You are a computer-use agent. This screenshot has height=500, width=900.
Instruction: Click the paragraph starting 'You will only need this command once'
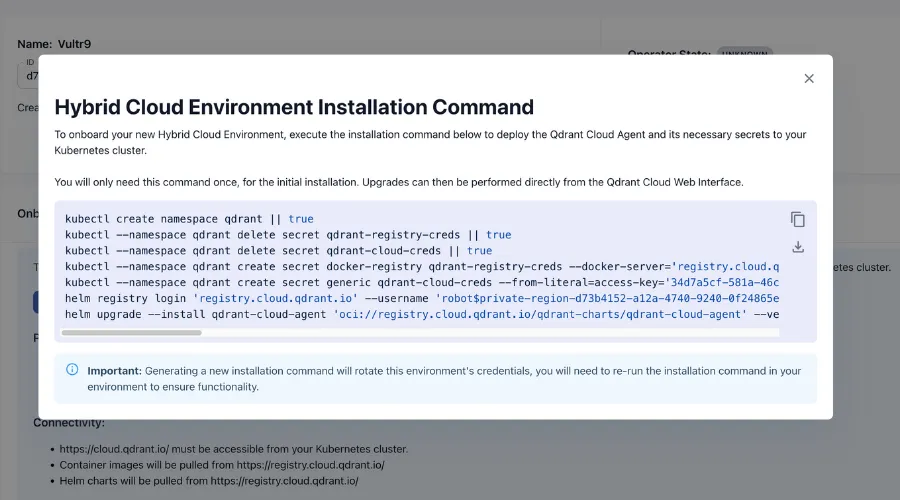pyautogui.click(x=399, y=183)
